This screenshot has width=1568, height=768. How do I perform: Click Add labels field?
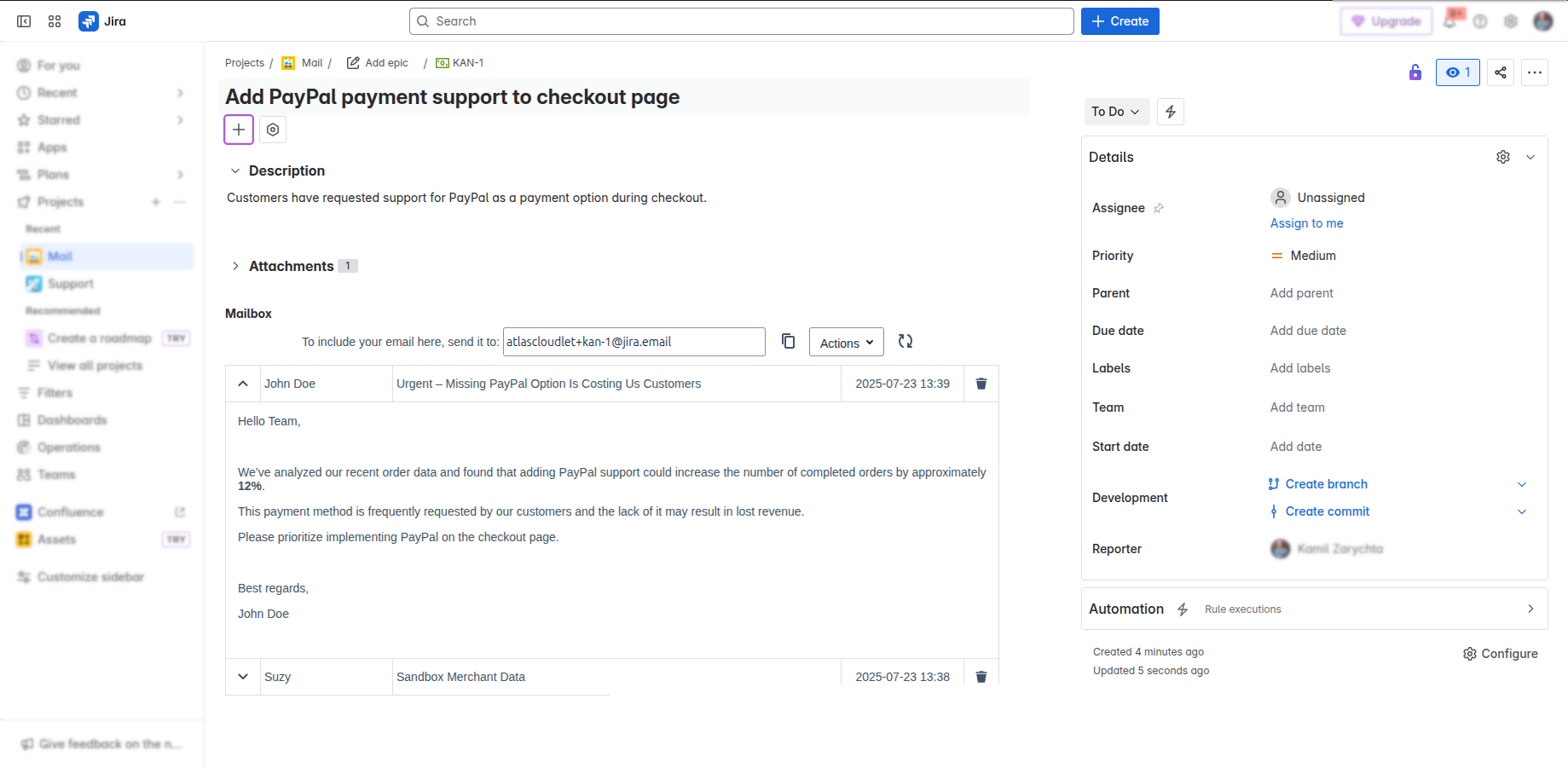[x=1300, y=368]
